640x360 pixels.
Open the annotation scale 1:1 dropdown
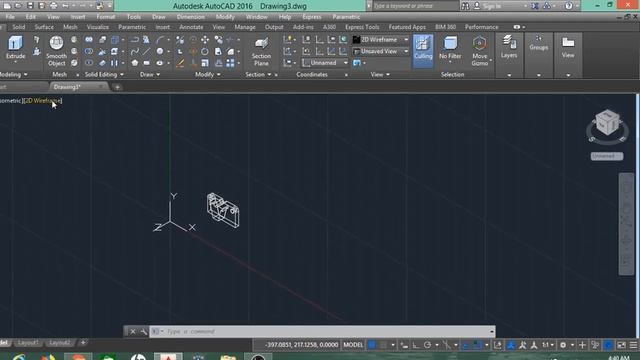[548, 345]
